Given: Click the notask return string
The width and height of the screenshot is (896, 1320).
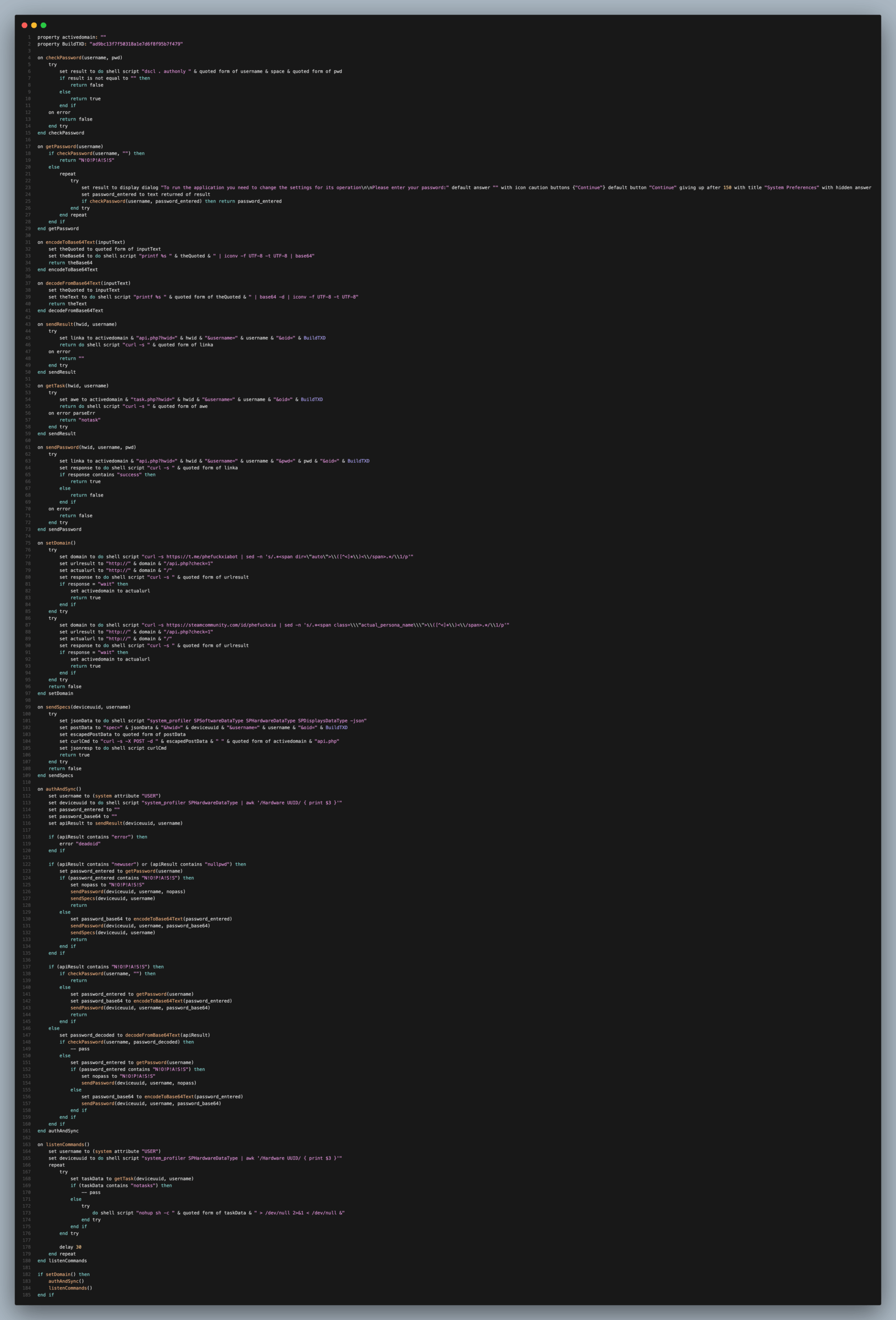Looking at the screenshot, I should point(91,420).
